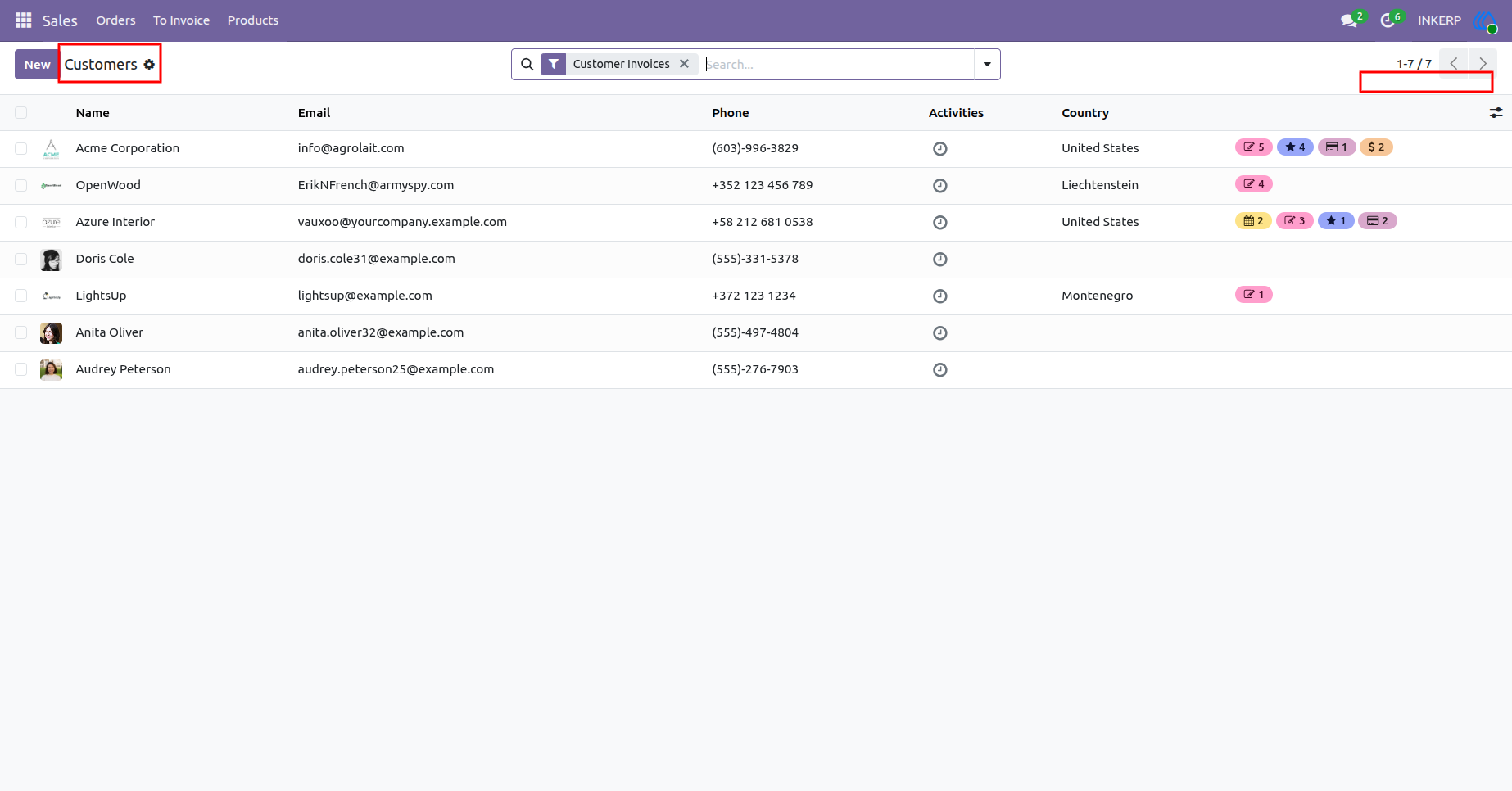Image resolution: width=1512 pixels, height=791 pixels.
Task: Toggle the select-all checkbox in header
Action: point(21,113)
